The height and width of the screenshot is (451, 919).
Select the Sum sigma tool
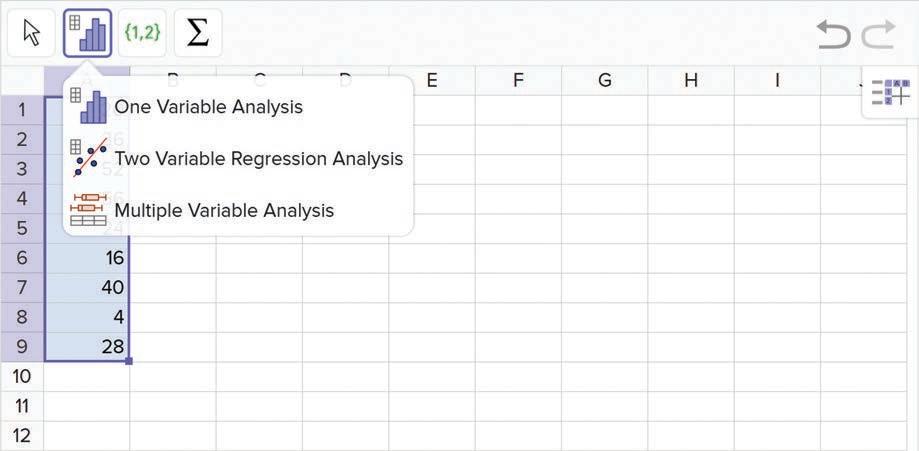[198, 34]
